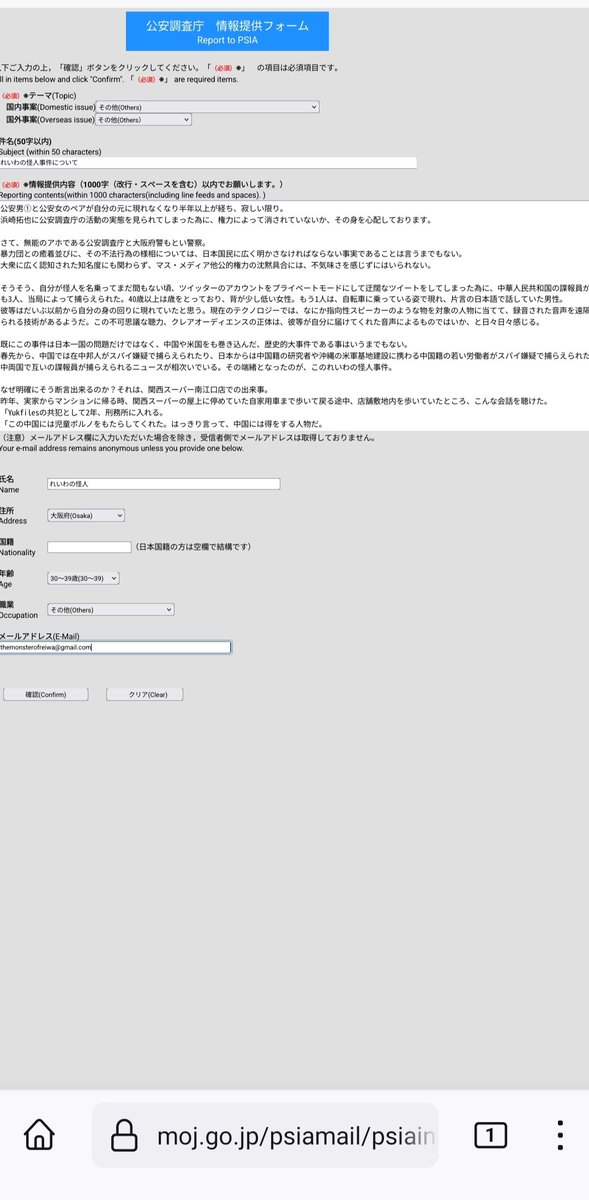Tap the browser home icon
Image resolution: width=589 pixels, height=1200 pixels.
point(38,1135)
